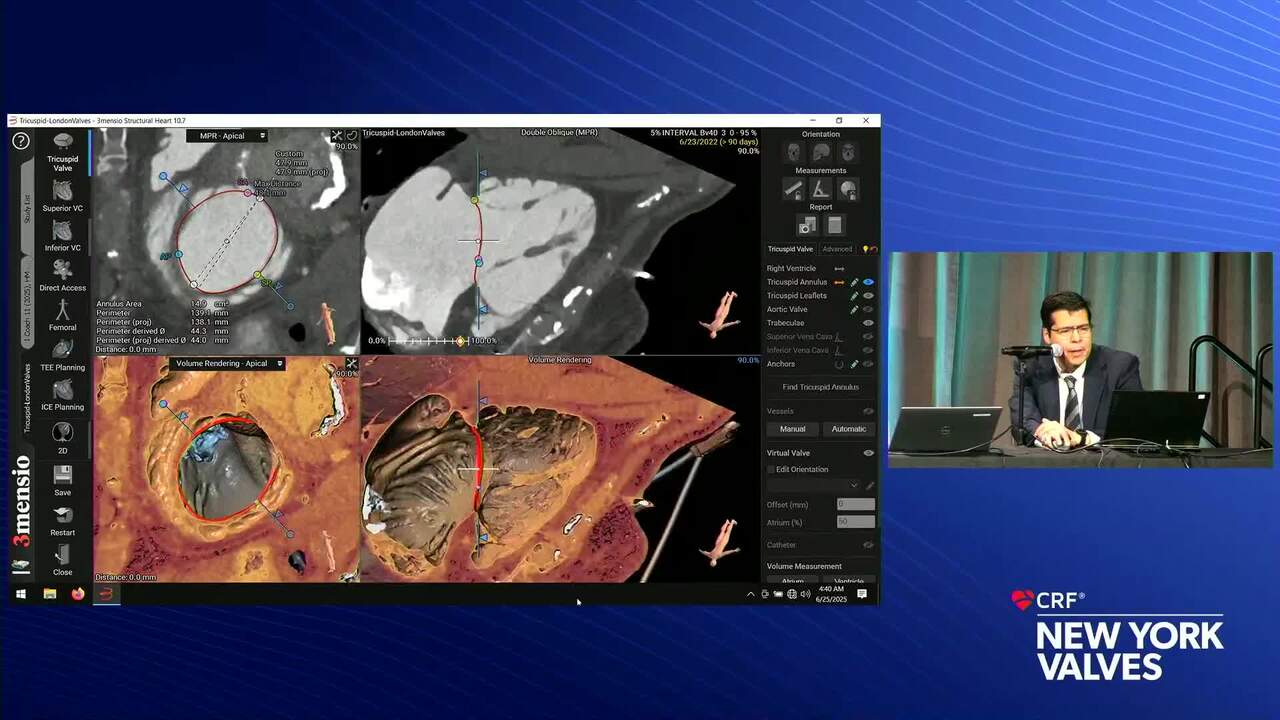Image resolution: width=1280 pixels, height=720 pixels.
Task: Click the volume speaker tray icon
Action: coord(805,594)
